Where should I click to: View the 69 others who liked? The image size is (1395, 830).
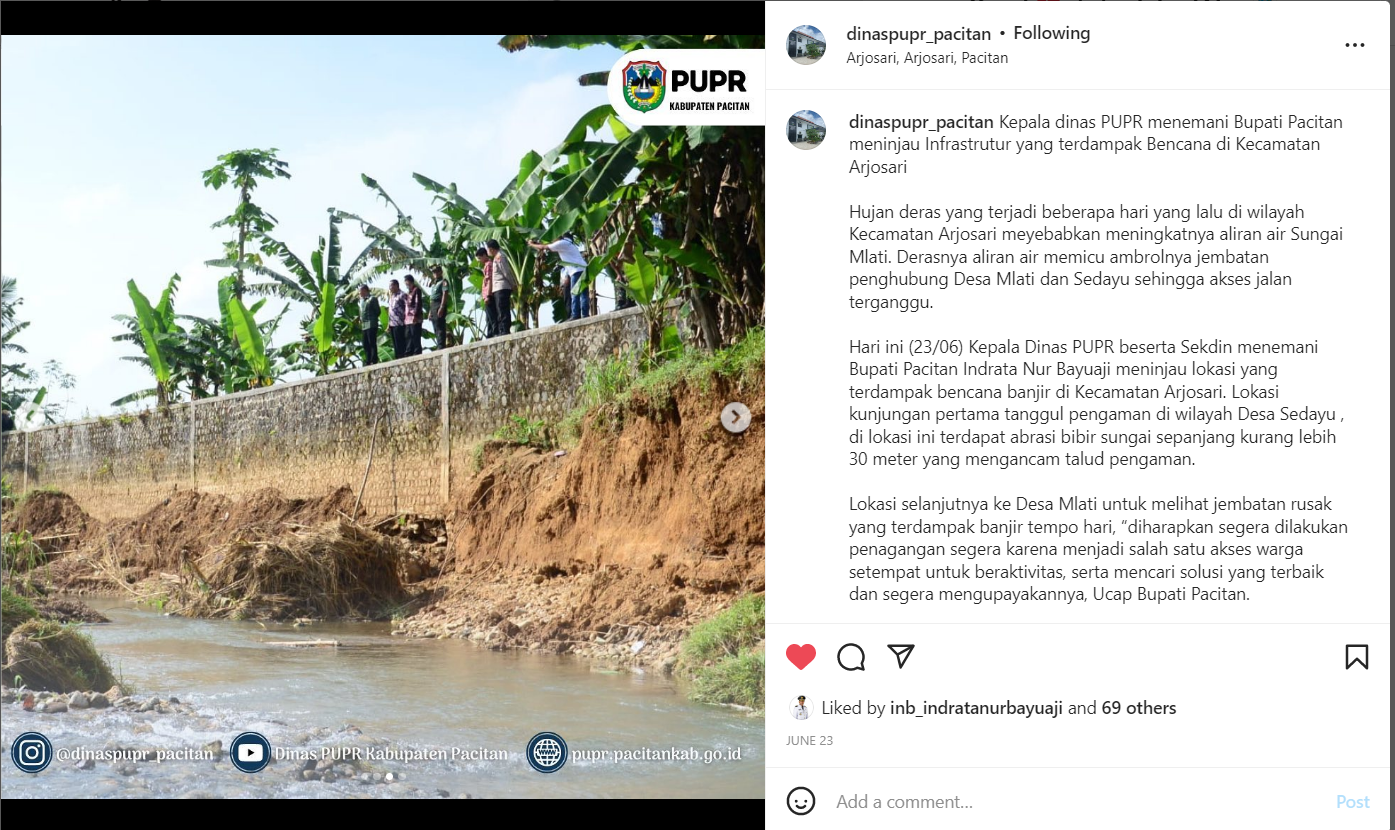point(1139,708)
